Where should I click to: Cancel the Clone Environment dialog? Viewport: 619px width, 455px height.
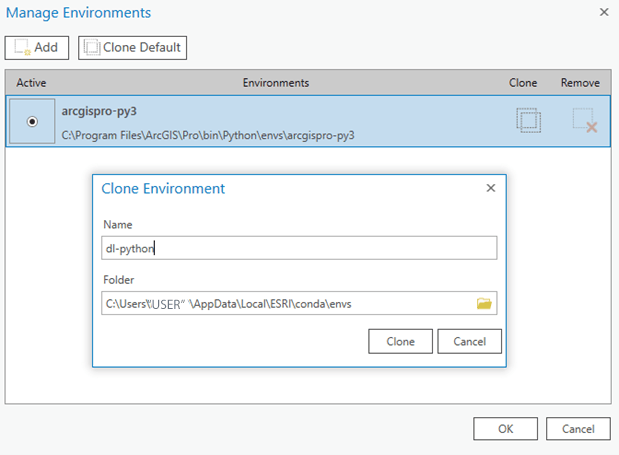coord(469,341)
